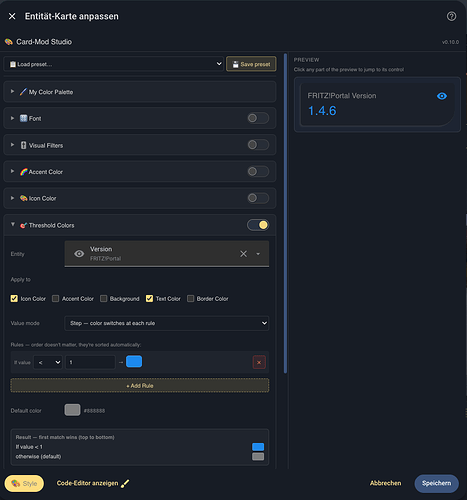Open the rule comparison operator dropdown
Image resolution: width=467 pixels, height=500 pixels.
coord(48,362)
